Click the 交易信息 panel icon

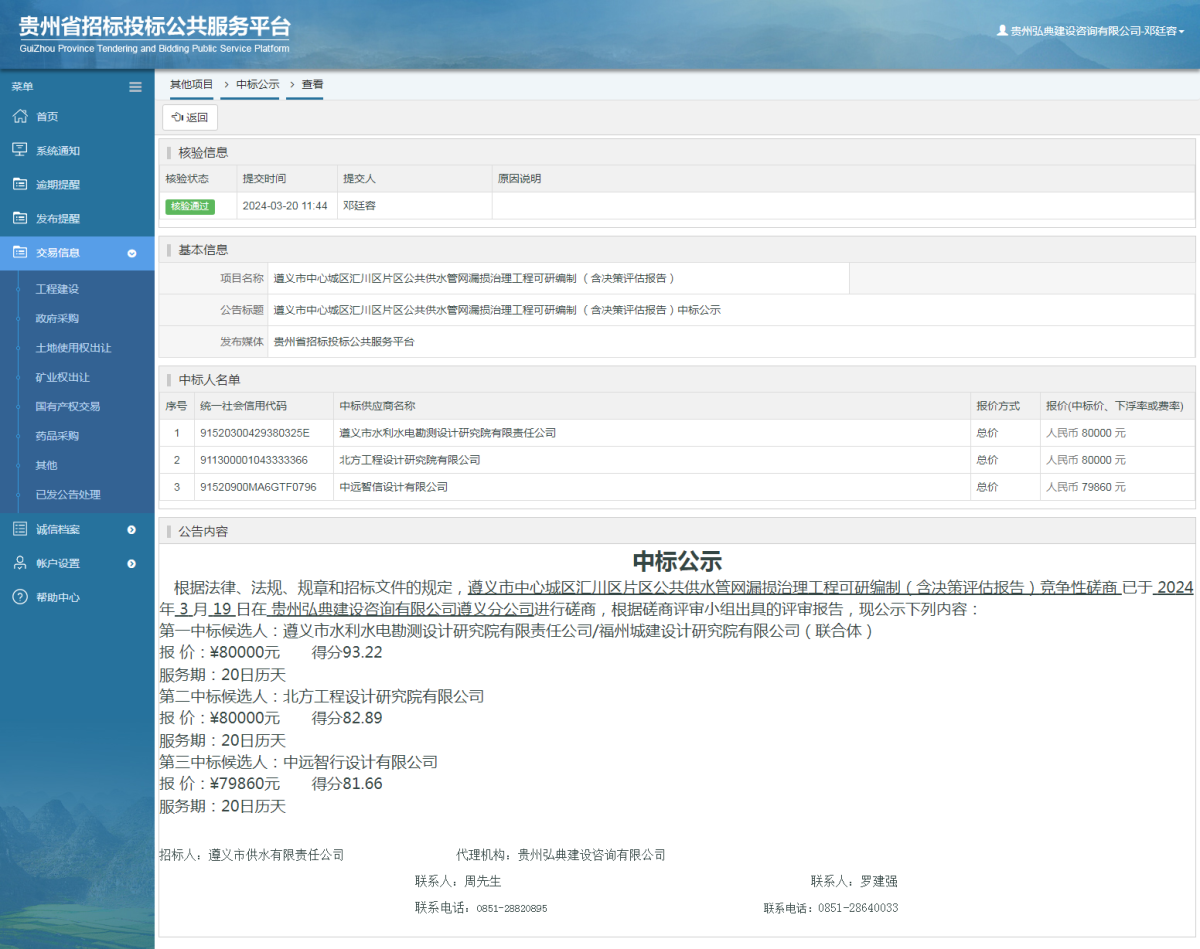click(20, 253)
